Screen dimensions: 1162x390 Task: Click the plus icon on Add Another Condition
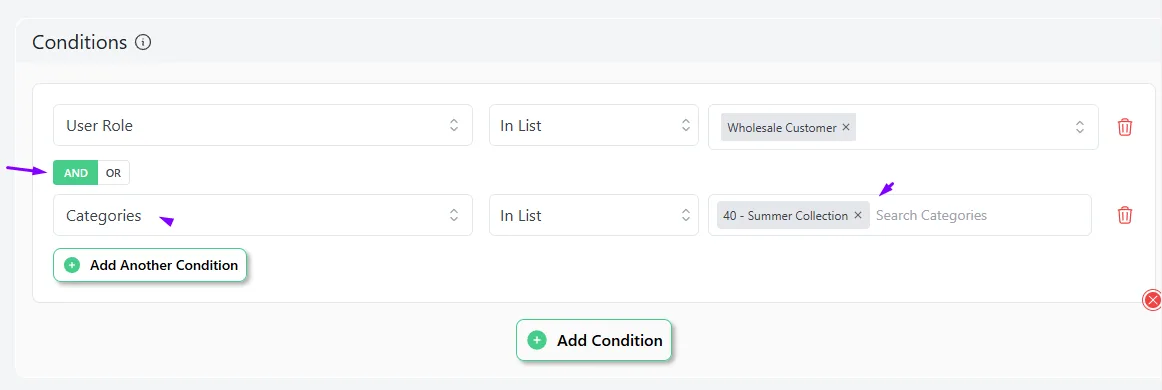(72, 265)
